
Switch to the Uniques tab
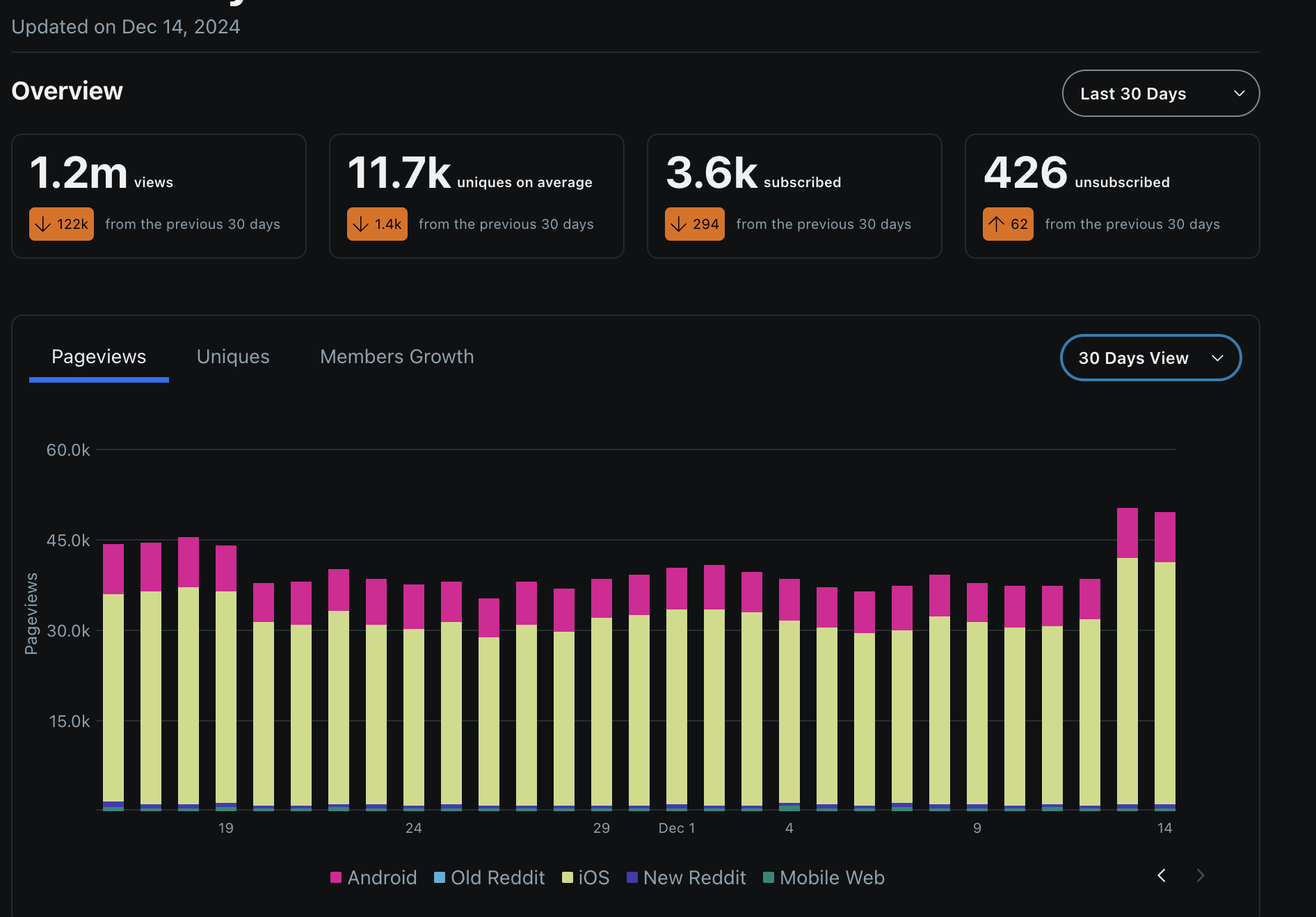[x=233, y=357]
